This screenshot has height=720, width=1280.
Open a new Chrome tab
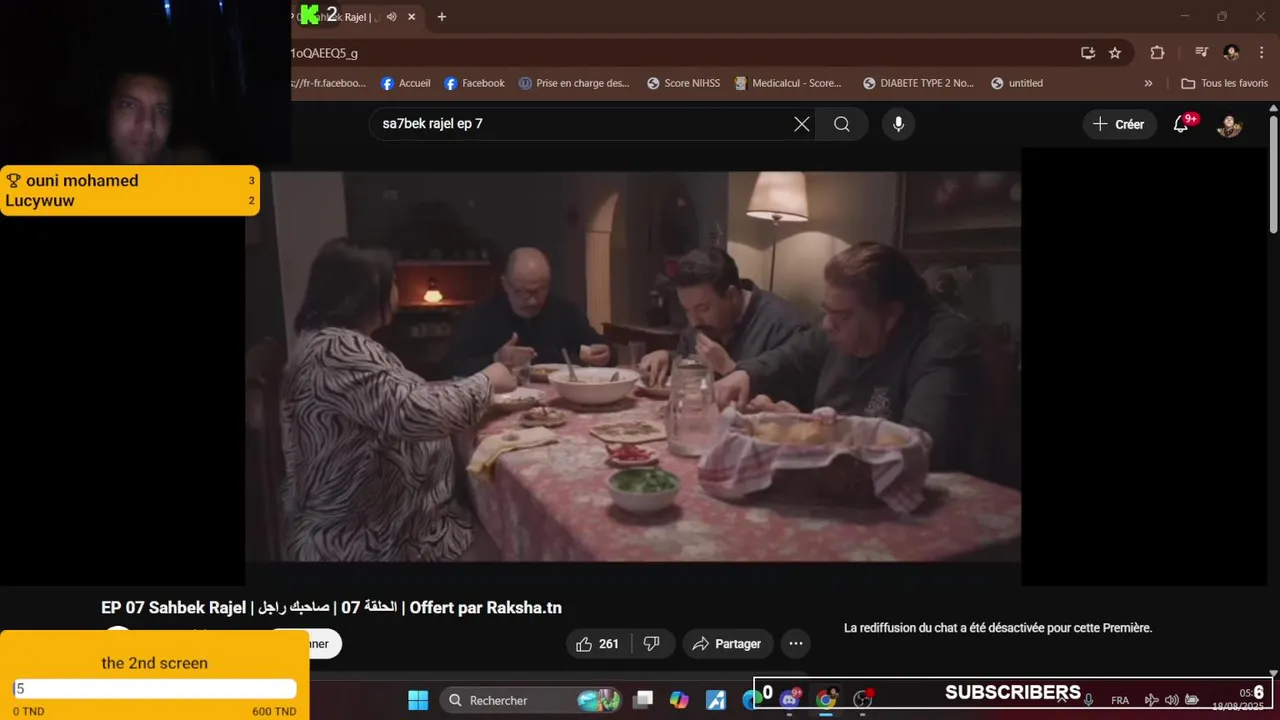pyautogui.click(x=442, y=17)
